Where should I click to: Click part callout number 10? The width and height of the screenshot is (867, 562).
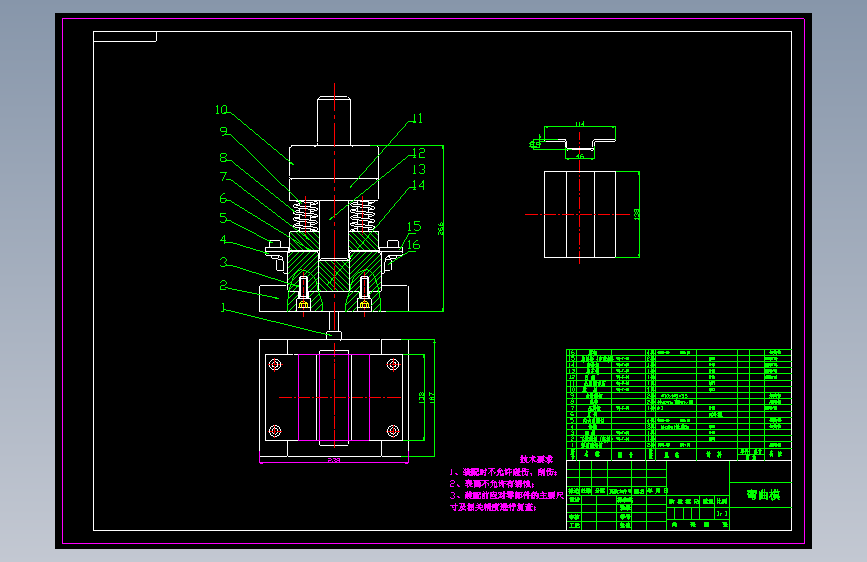pos(221,110)
